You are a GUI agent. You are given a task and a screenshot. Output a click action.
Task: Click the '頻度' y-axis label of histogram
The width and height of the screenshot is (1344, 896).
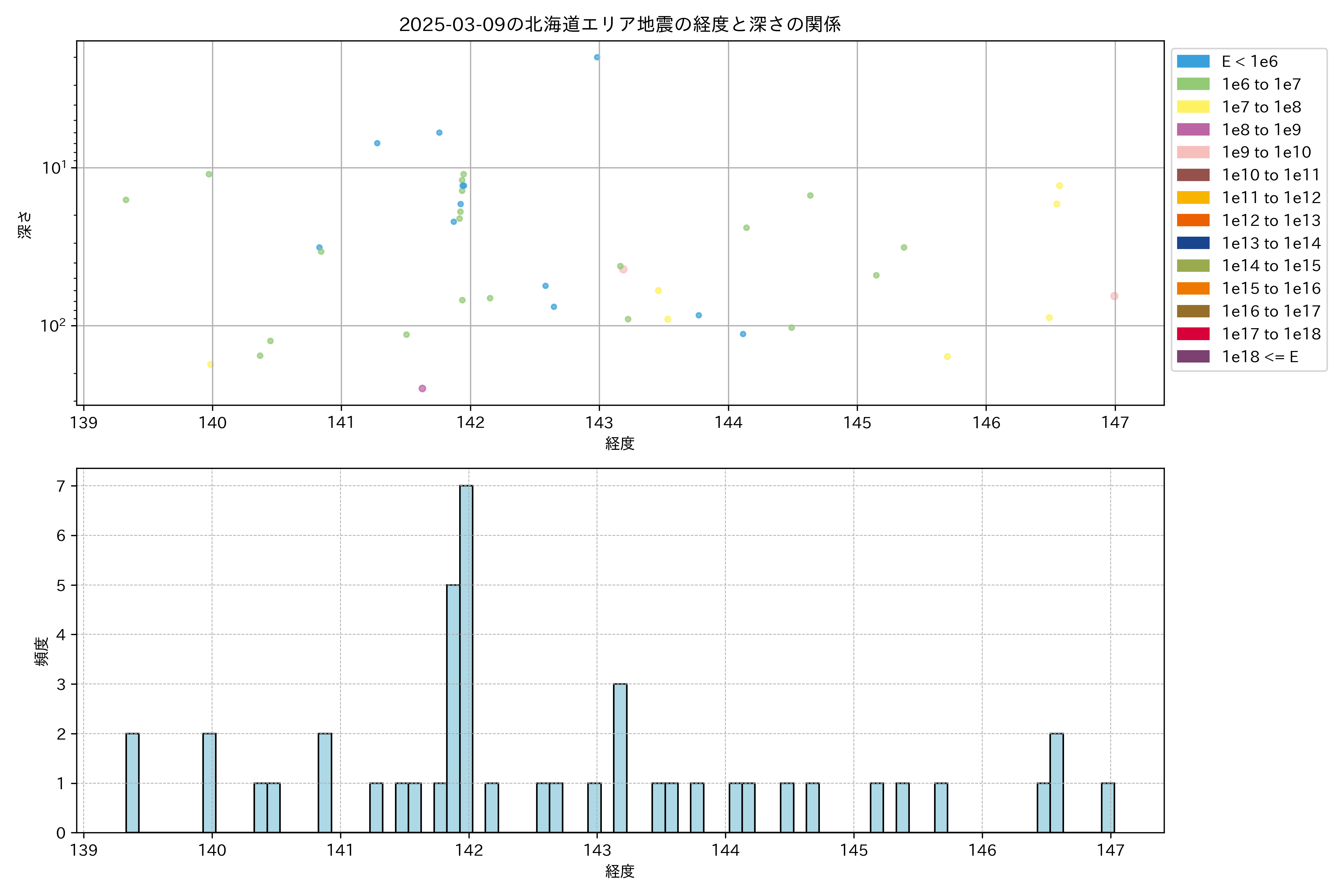tap(41, 651)
